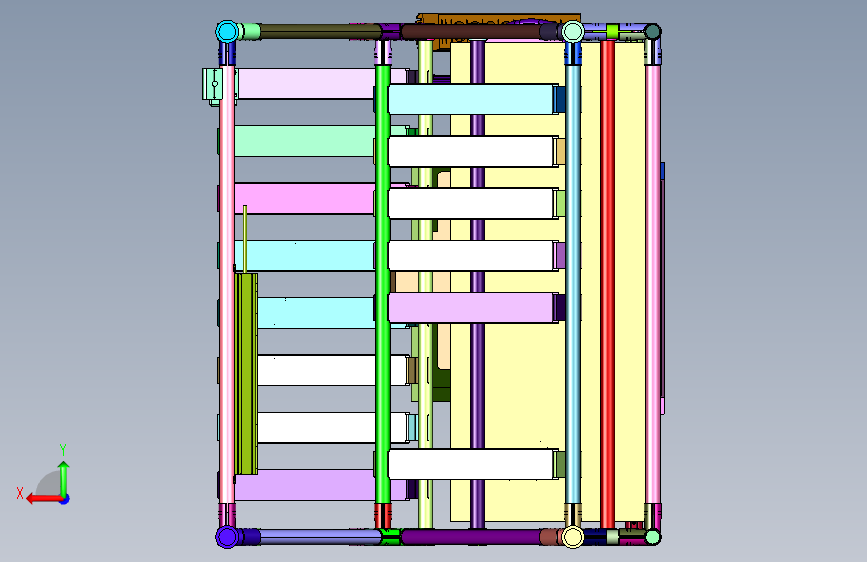Pick the dark olive horizontal tube on the top frame
This screenshot has height=562, width=867.
click(x=318, y=32)
